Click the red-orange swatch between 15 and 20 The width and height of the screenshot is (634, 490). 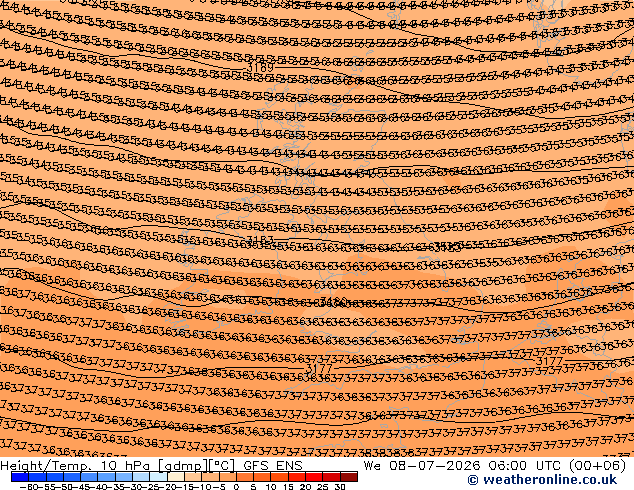(x=297, y=477)
